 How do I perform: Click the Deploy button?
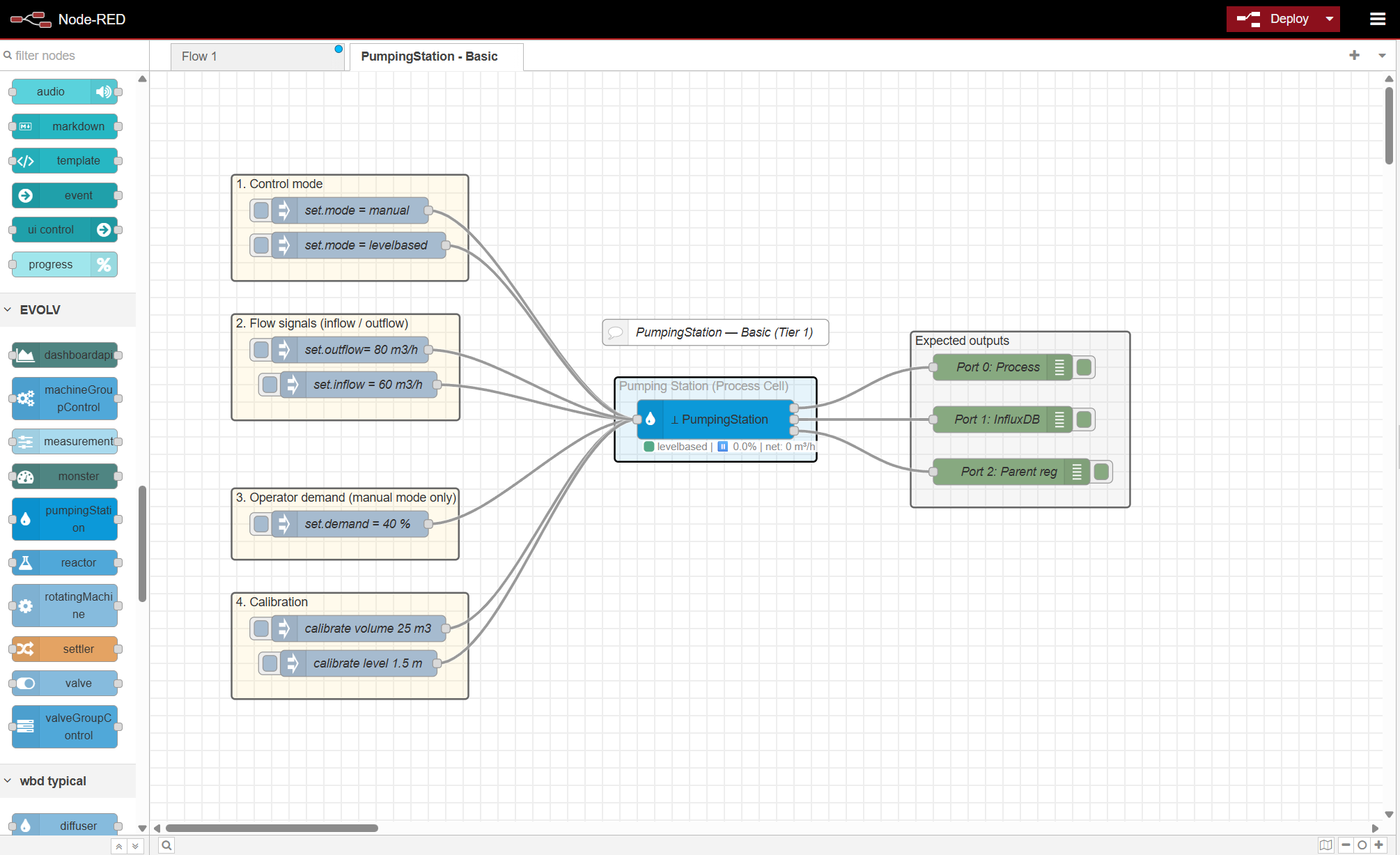click(1273, 19)
